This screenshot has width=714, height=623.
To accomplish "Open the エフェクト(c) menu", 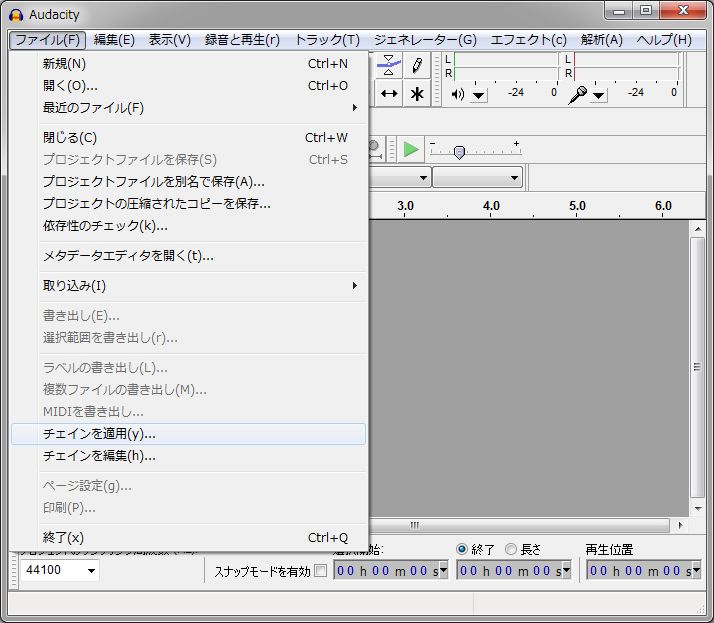I will pos(529,40).
